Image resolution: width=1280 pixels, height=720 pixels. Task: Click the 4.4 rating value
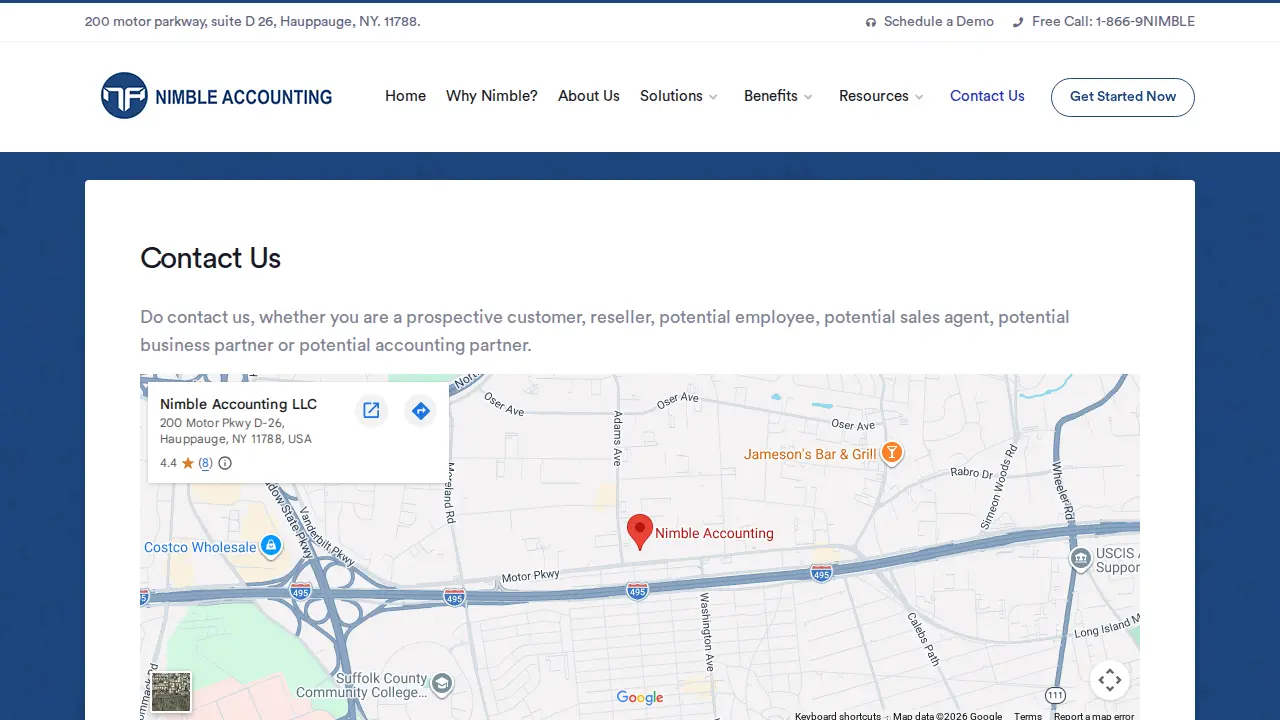pos(168,463)
